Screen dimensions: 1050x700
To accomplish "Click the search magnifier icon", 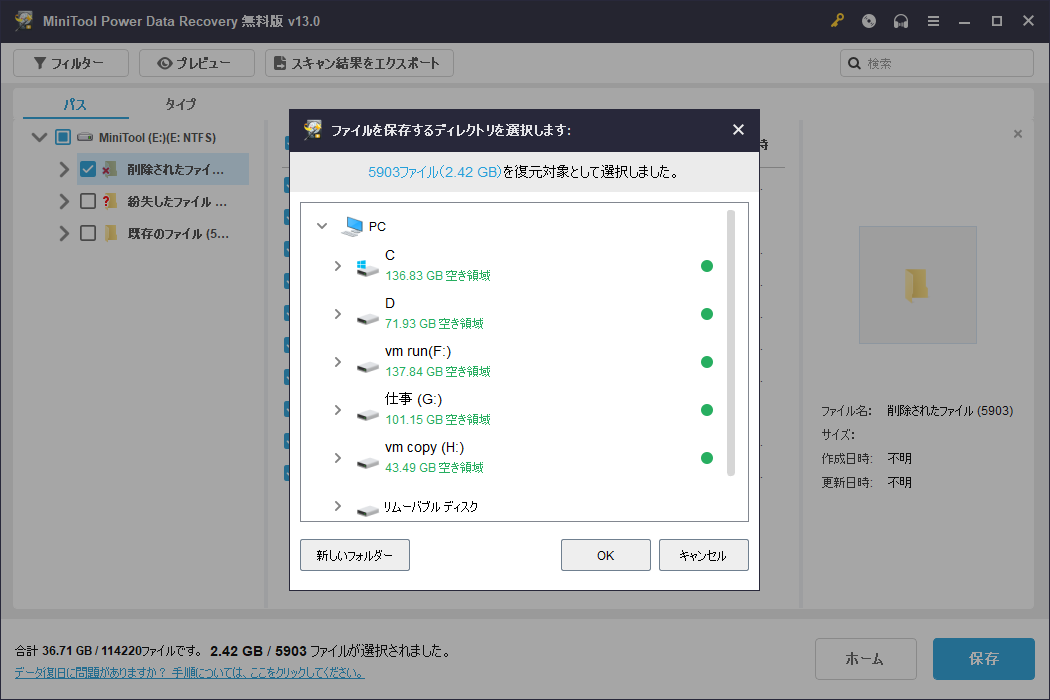I will coord(854,63).
